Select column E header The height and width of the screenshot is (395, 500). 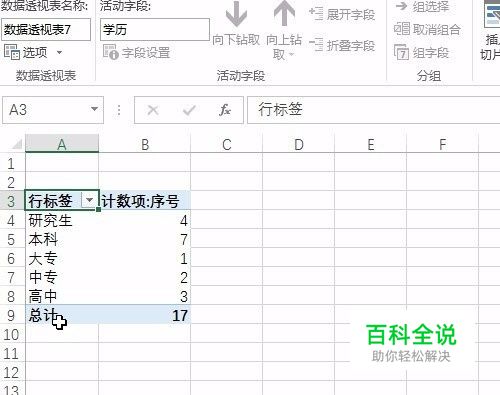pos(371,144)
